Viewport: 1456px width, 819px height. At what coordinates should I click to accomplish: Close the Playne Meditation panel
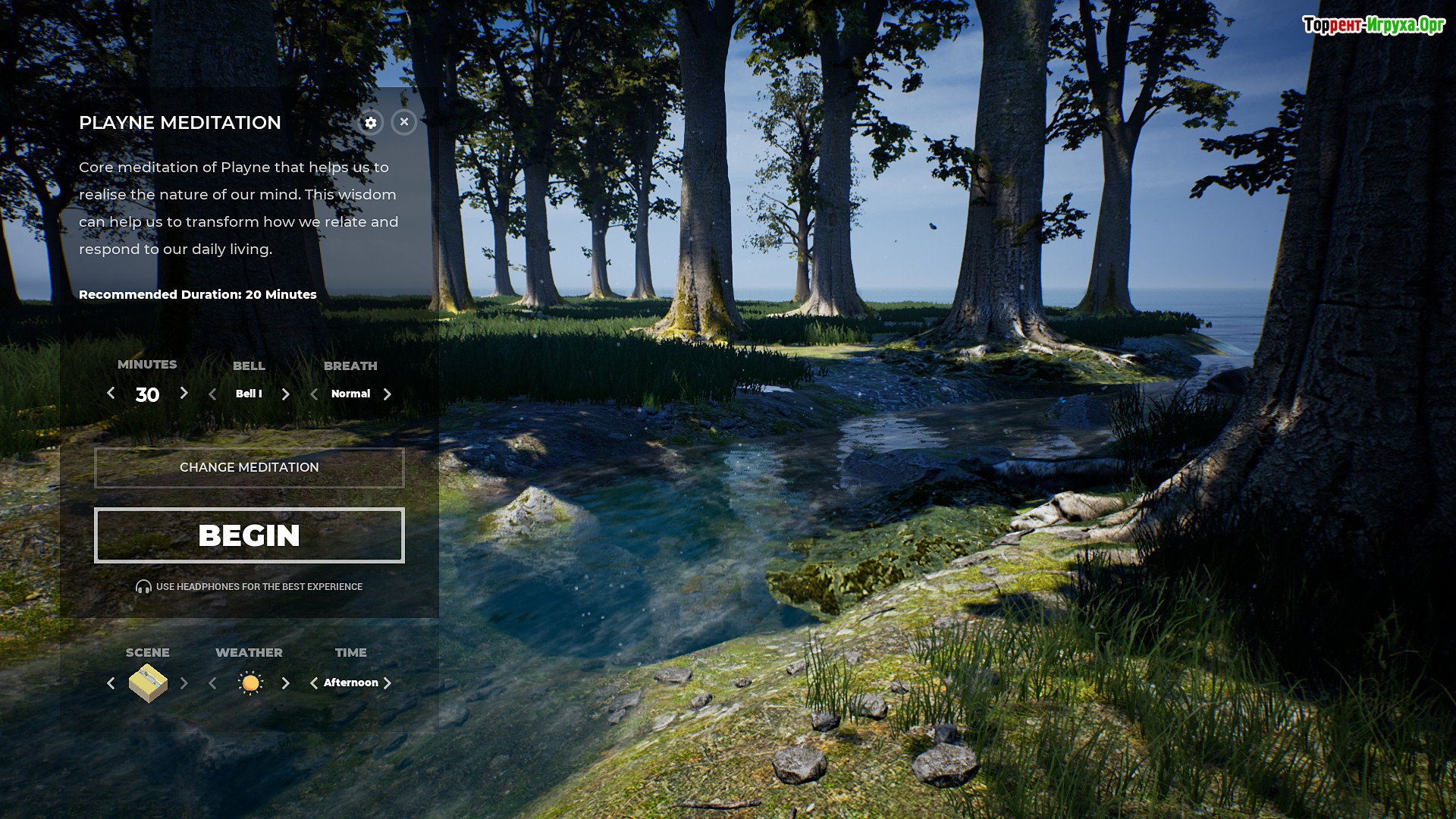pos(404,122)
